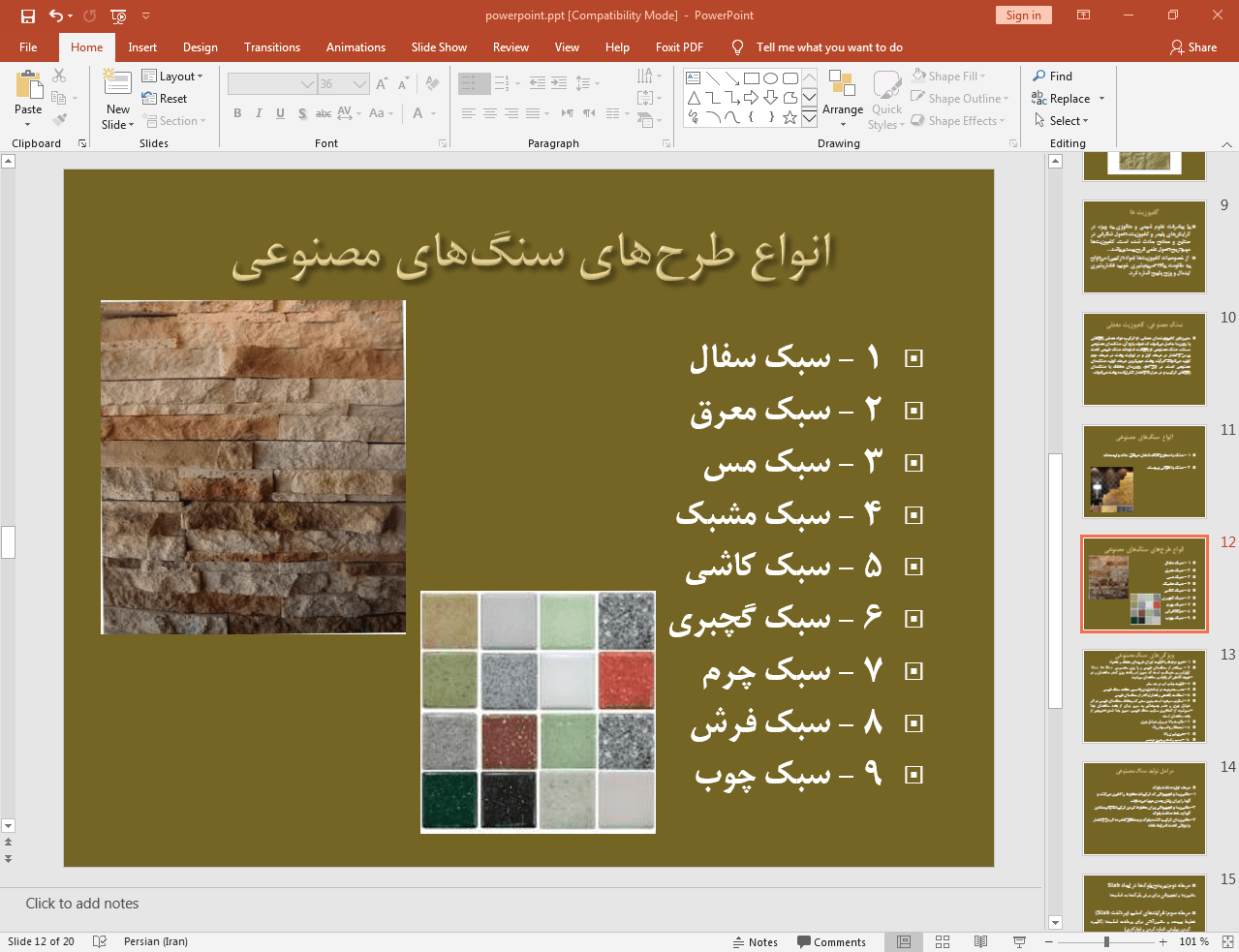Click the Sign in button

click(1023, 15)
